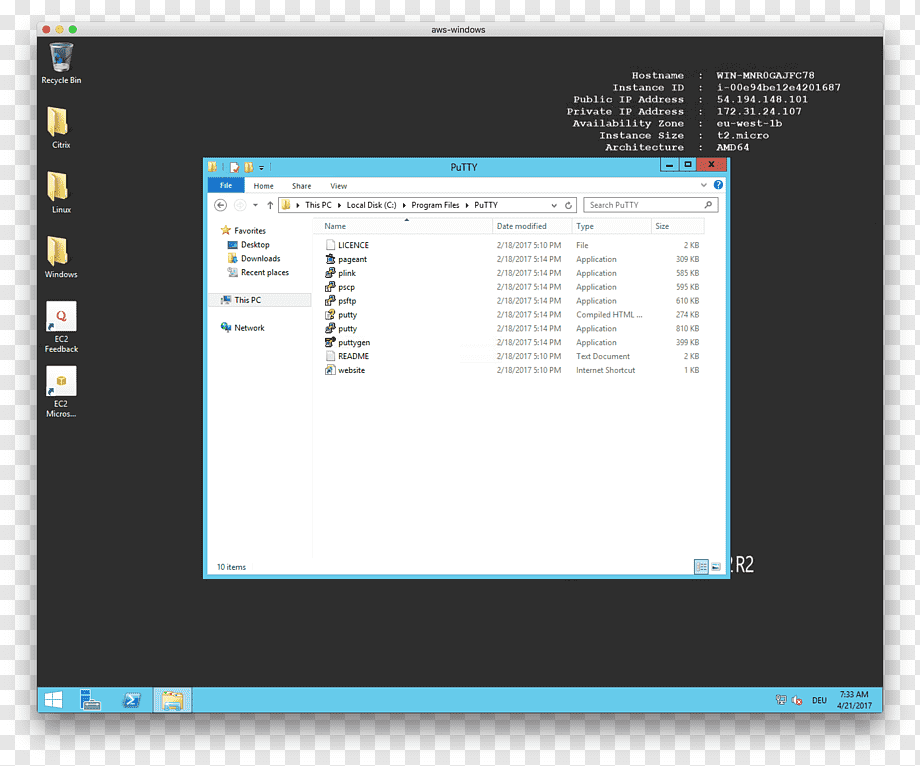920x766 pixels.
Task: Open the Explorer help question mark
Action: (x=718, y=185)
